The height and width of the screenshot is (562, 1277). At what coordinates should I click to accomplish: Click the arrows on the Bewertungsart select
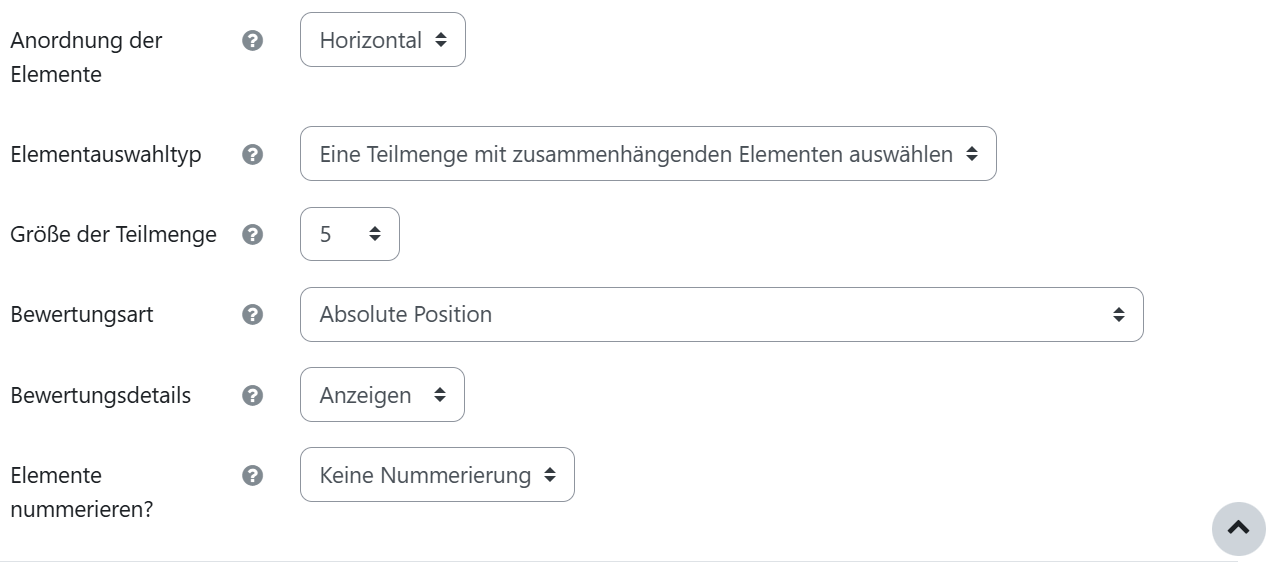click(1118, 314)
